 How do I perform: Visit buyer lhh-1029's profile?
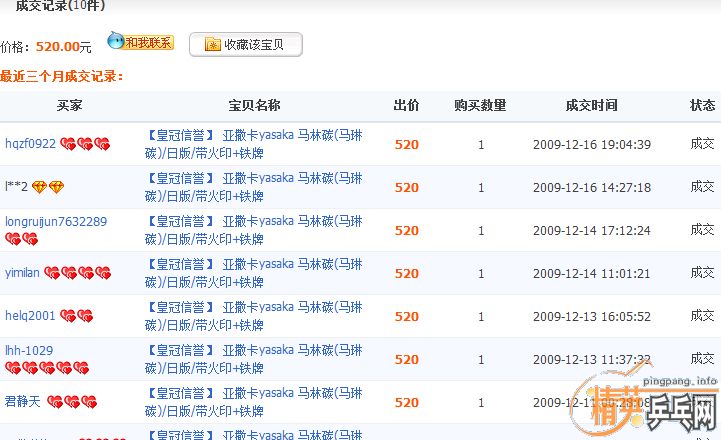[29, 351]
